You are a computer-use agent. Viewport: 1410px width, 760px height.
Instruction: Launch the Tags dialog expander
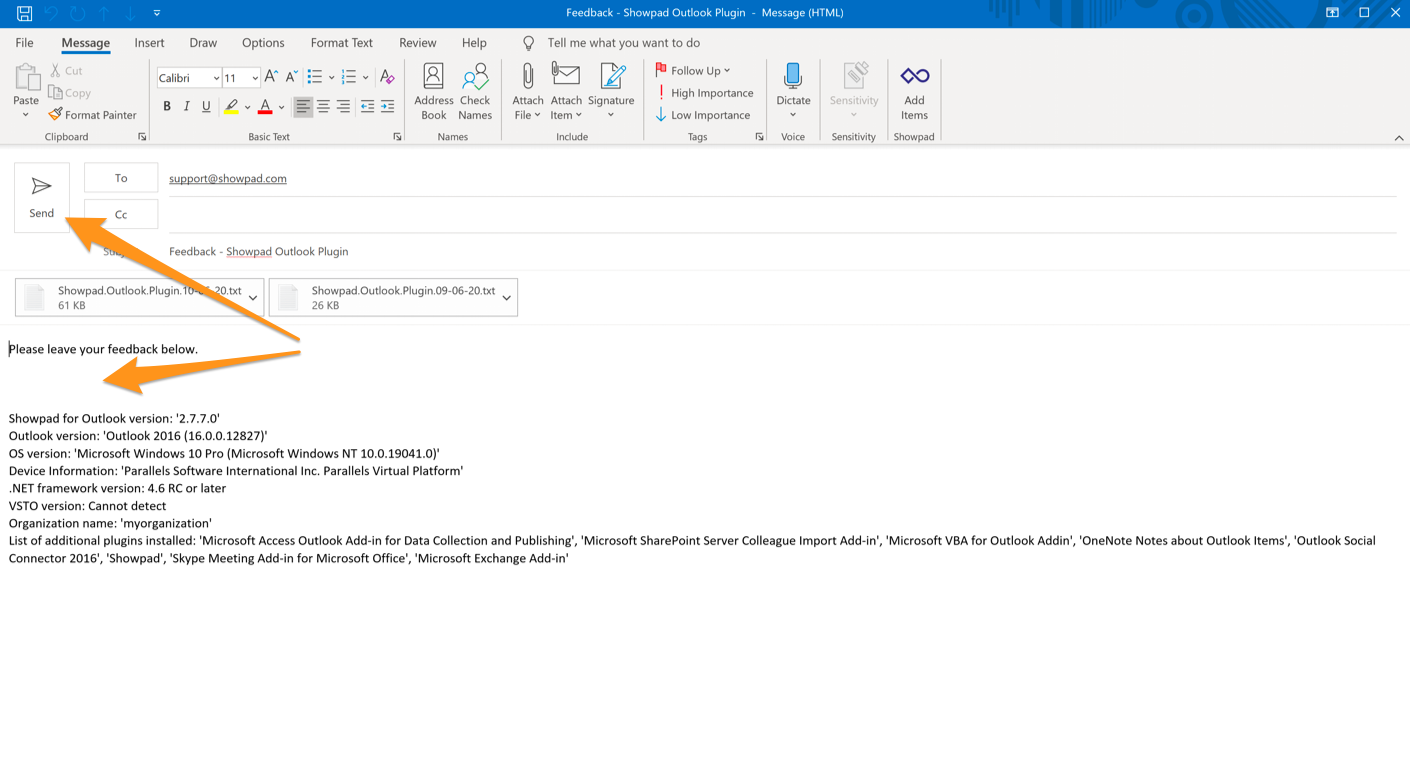tap(759, 137)
